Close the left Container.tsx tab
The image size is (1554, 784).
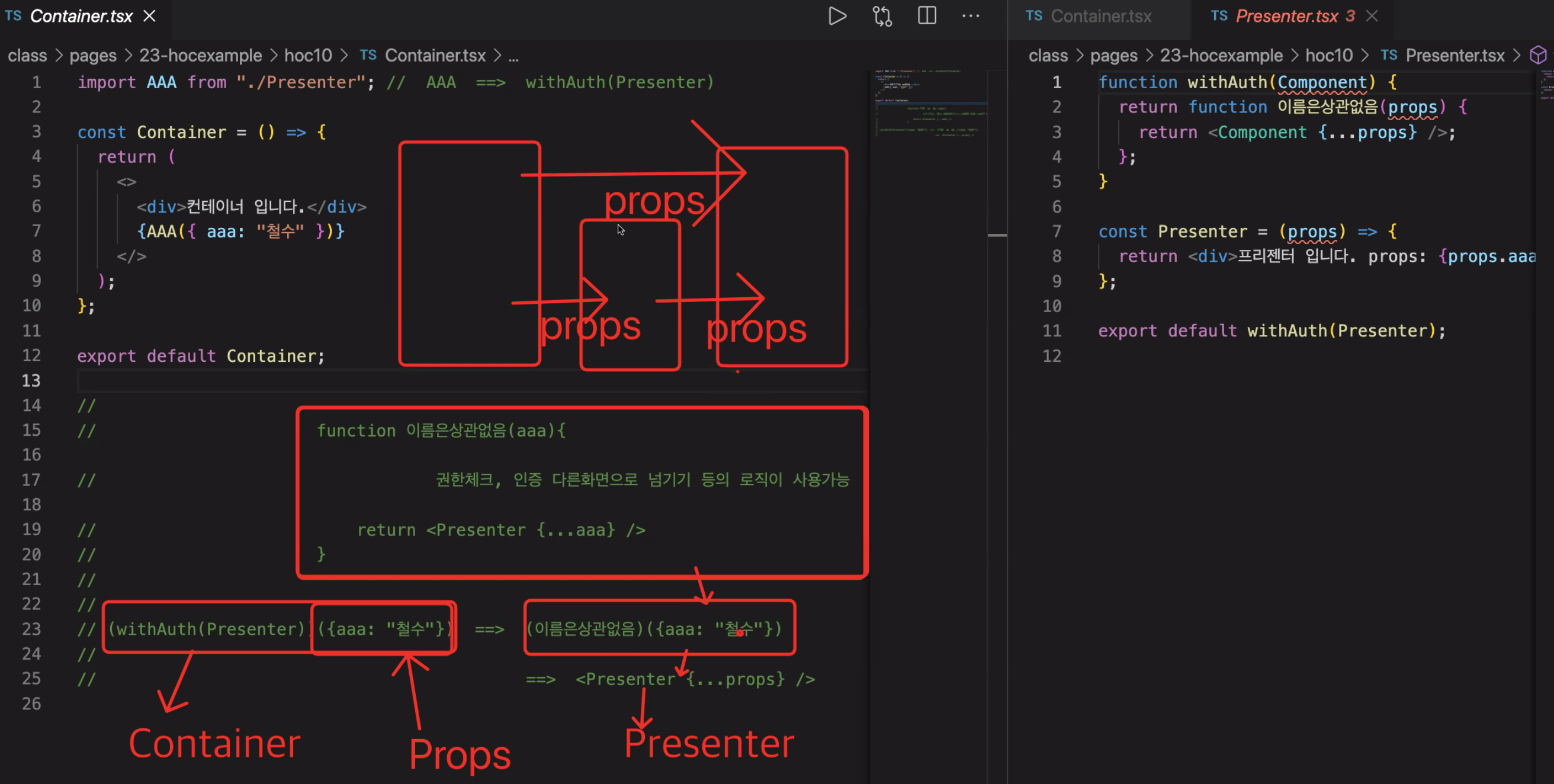point(150,16)
